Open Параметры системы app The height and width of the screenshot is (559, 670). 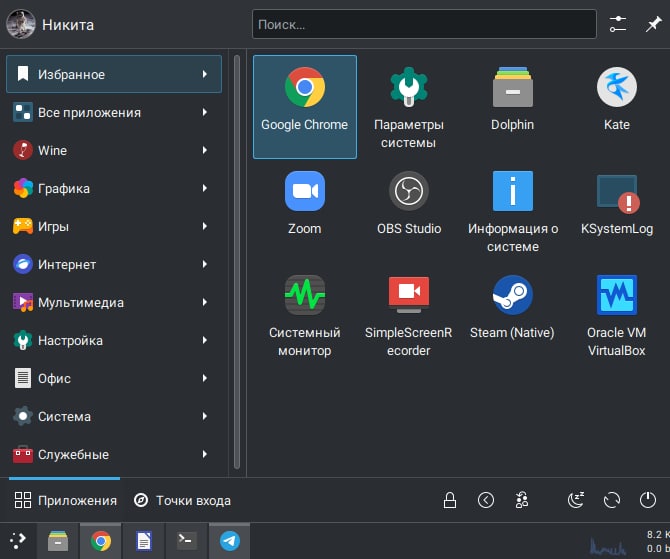click(409, 107)
